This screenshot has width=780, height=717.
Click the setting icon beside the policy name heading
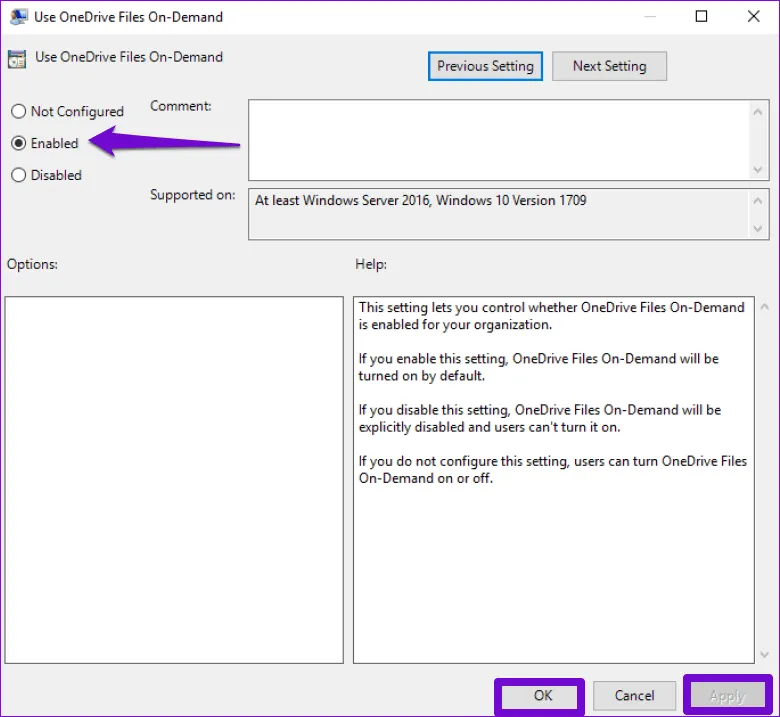tap(18, 58)
